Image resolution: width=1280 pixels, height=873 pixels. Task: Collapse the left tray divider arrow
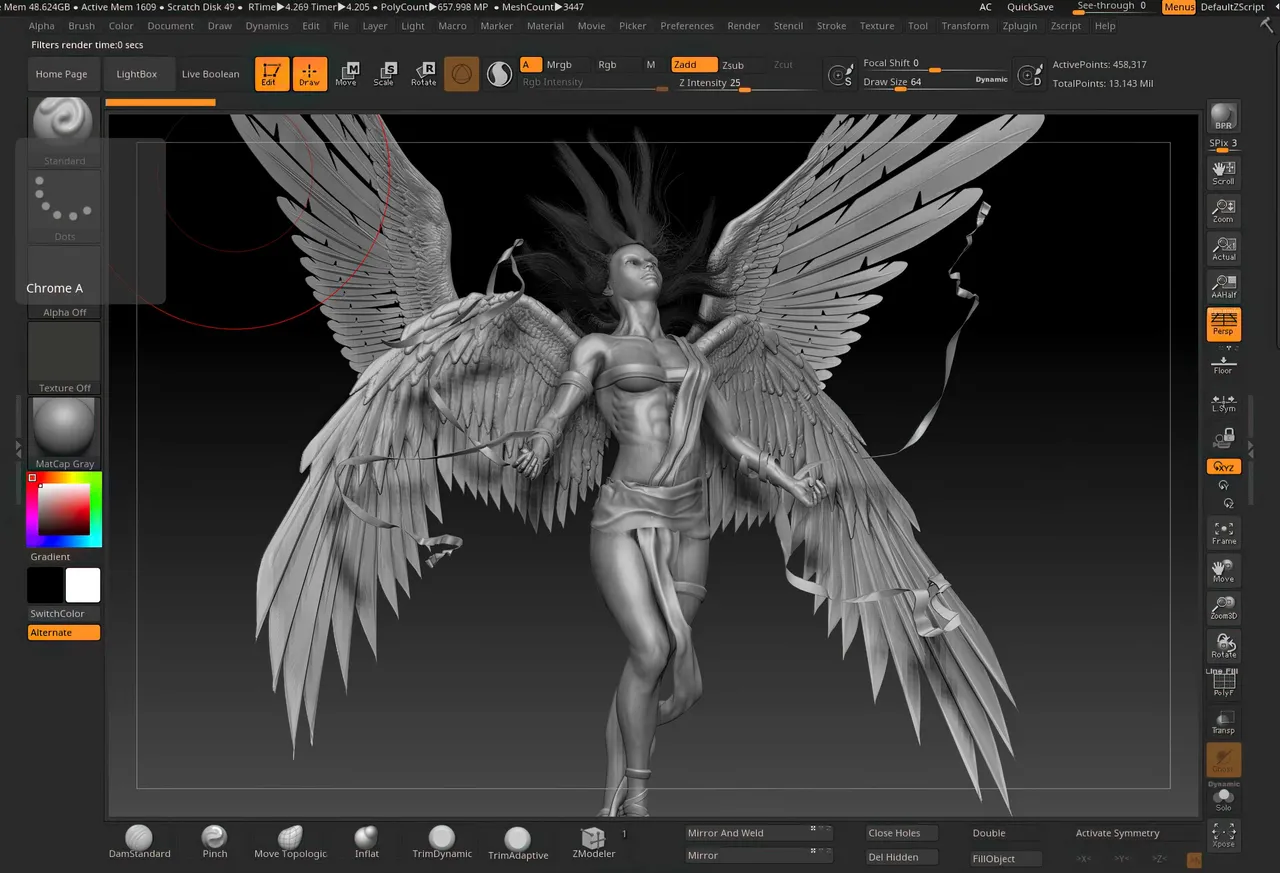click(x=18, y=450)
